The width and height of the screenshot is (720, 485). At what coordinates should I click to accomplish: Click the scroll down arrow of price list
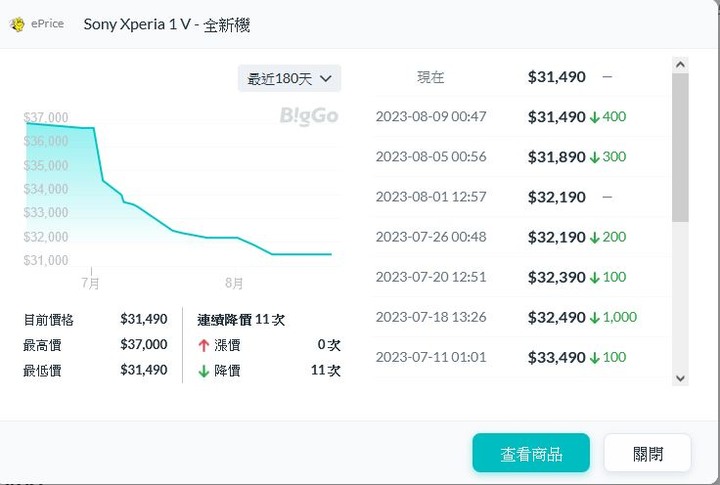coord(681,378)
